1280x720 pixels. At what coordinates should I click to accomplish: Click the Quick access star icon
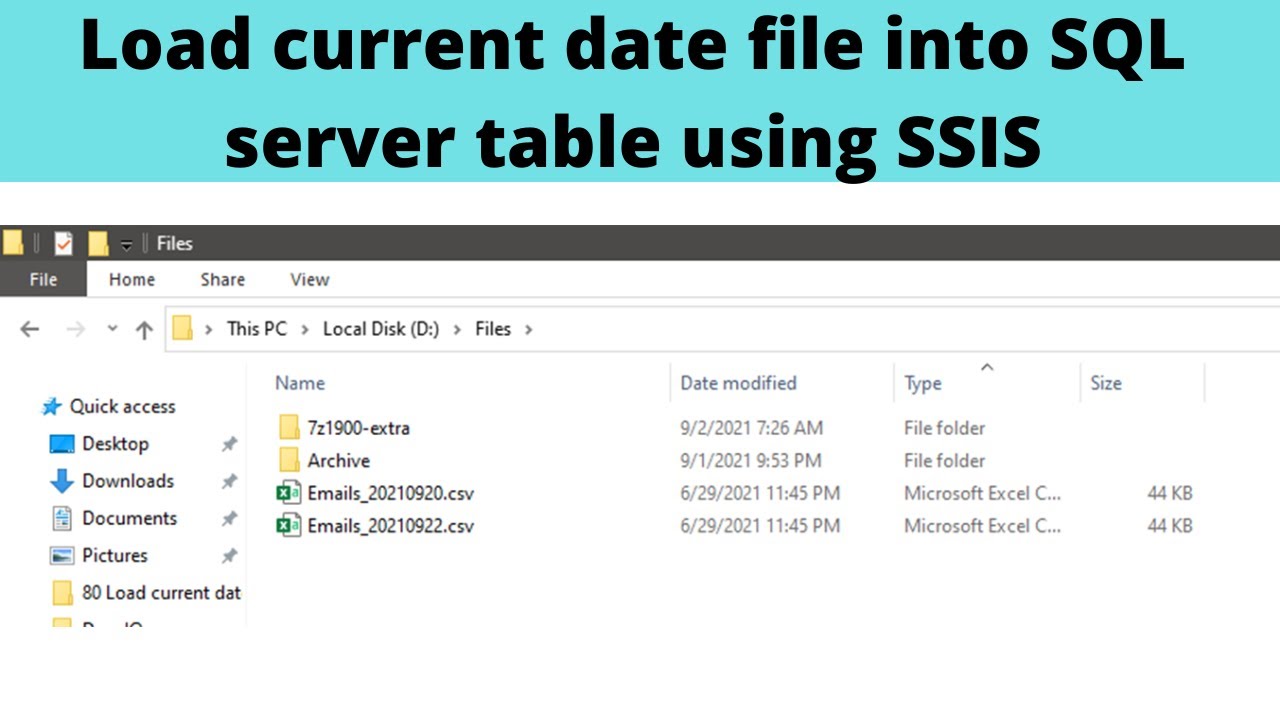51,406
